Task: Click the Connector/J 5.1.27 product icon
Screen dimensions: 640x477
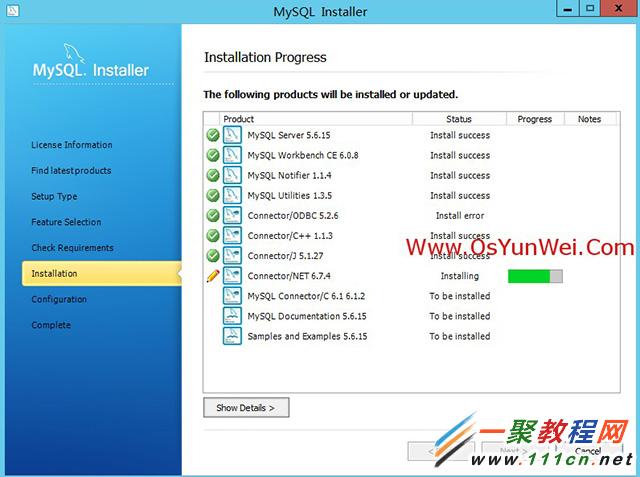Action: tap(232, 256)
